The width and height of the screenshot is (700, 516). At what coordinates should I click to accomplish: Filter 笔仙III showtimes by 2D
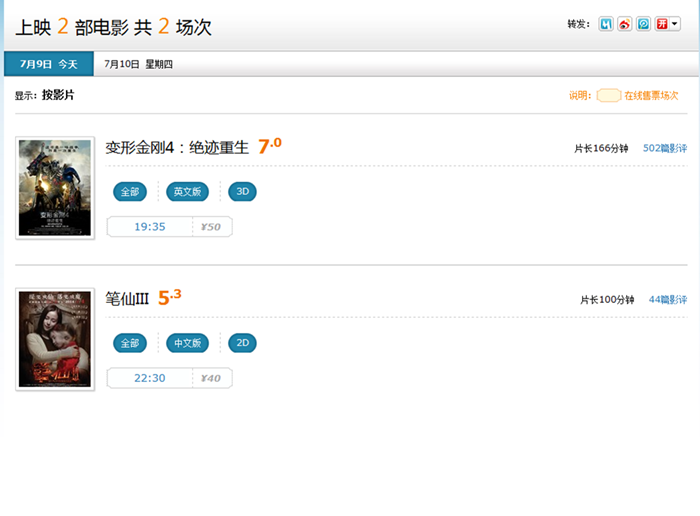pyautogui.click(x=242, y=343)
